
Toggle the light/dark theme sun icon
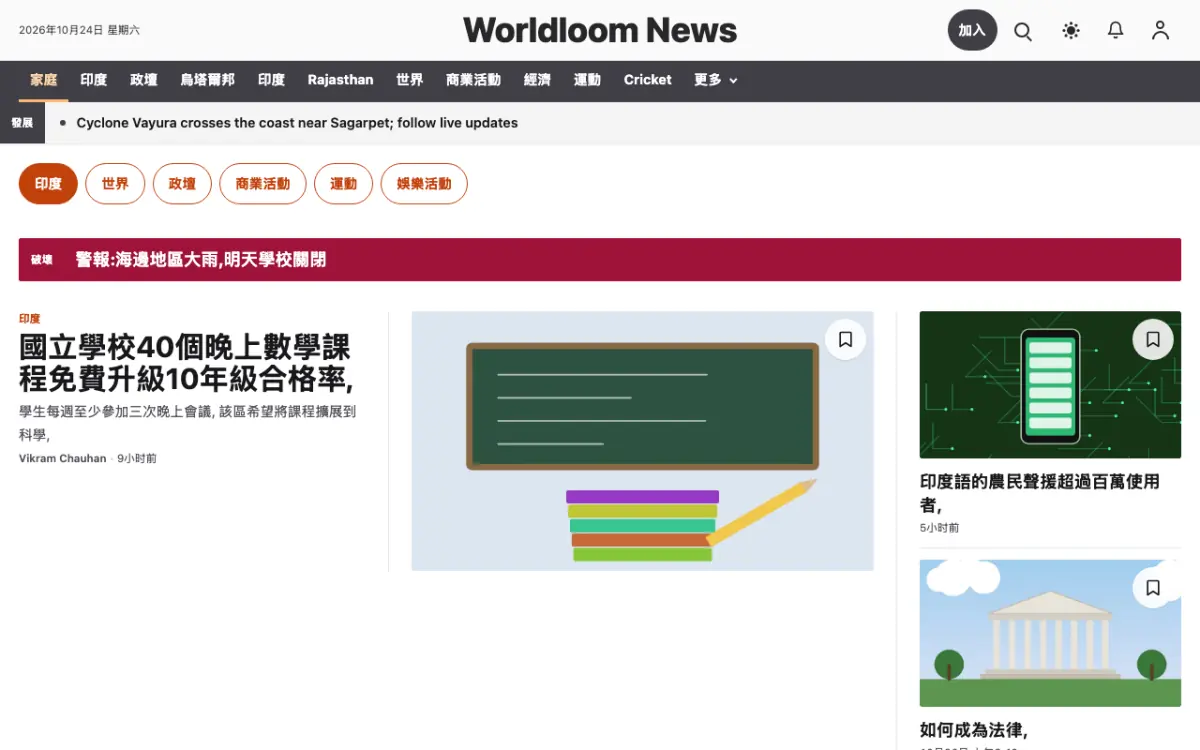pyautogui.click(x=1071, y=31)
